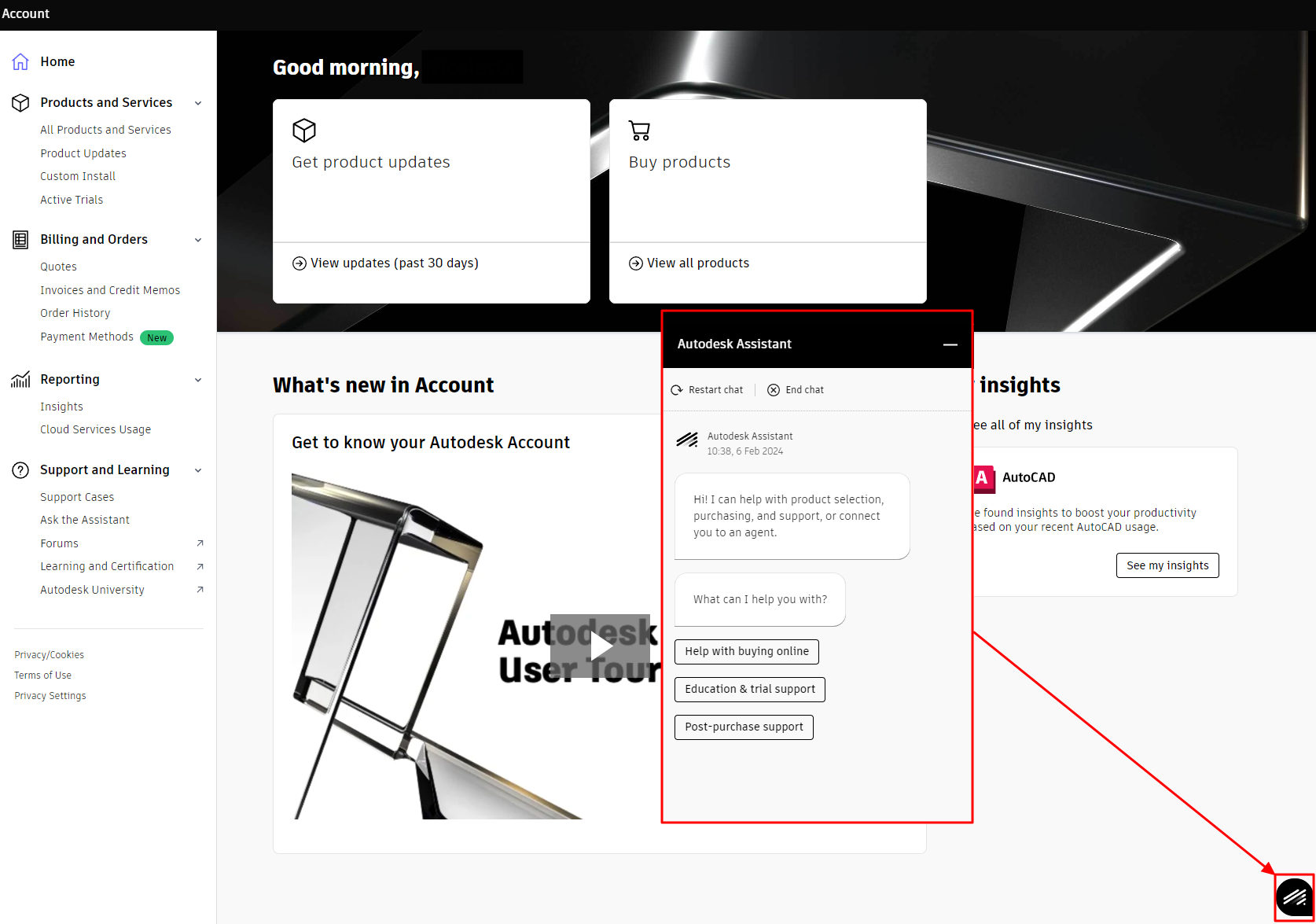Click the Reporting chart icon

tap(20, 380)
